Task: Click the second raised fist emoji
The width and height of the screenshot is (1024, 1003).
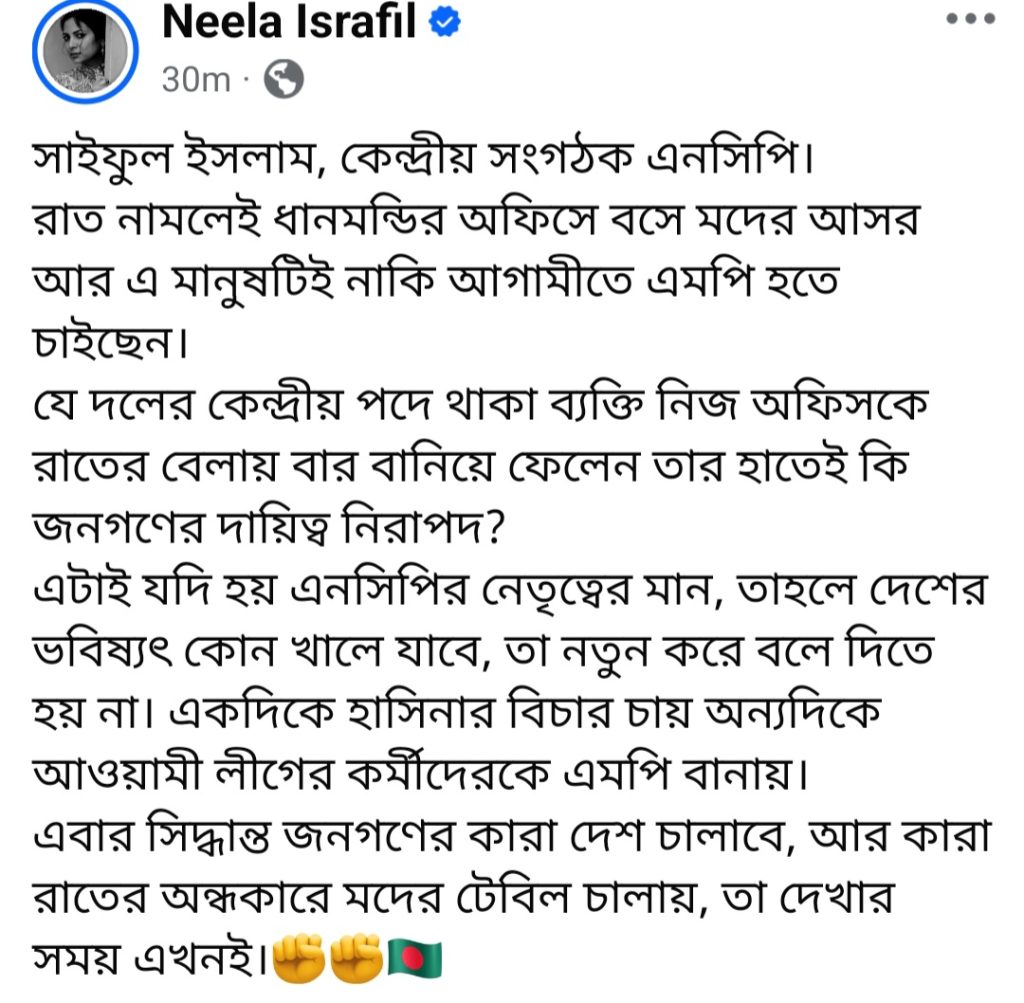Action: [351, 959]
